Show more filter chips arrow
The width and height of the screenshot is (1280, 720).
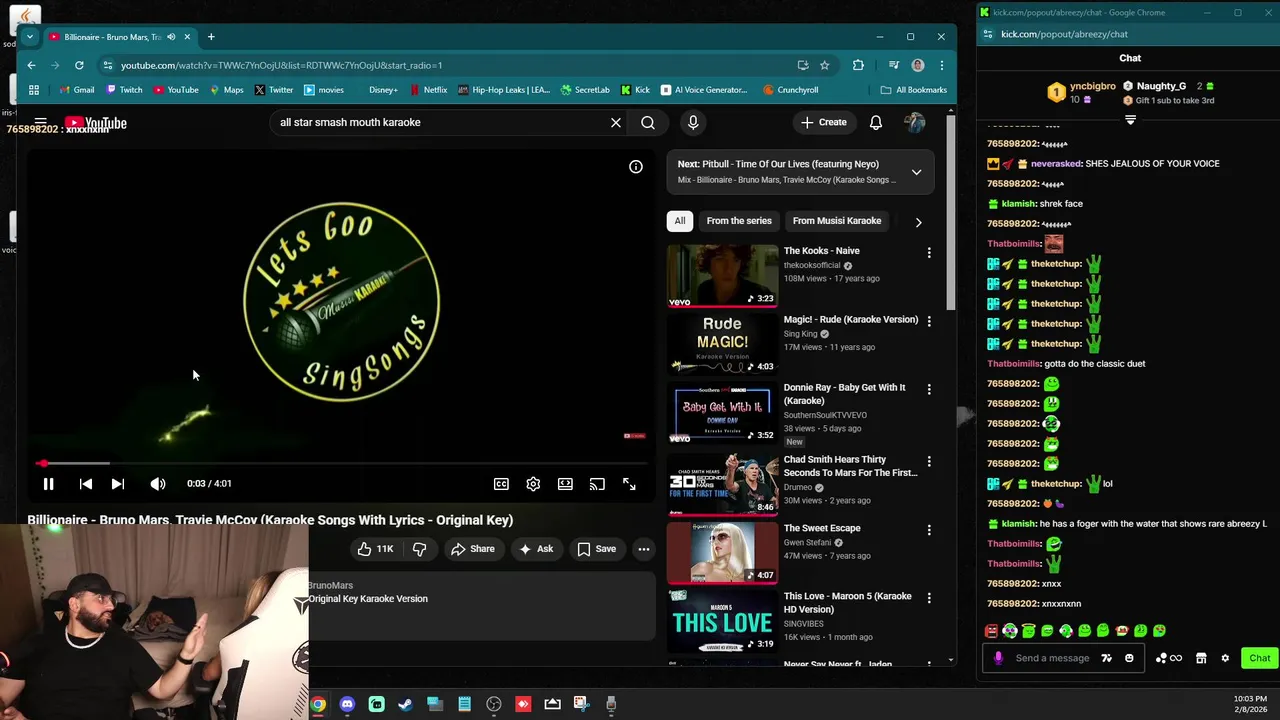(918, 222)
